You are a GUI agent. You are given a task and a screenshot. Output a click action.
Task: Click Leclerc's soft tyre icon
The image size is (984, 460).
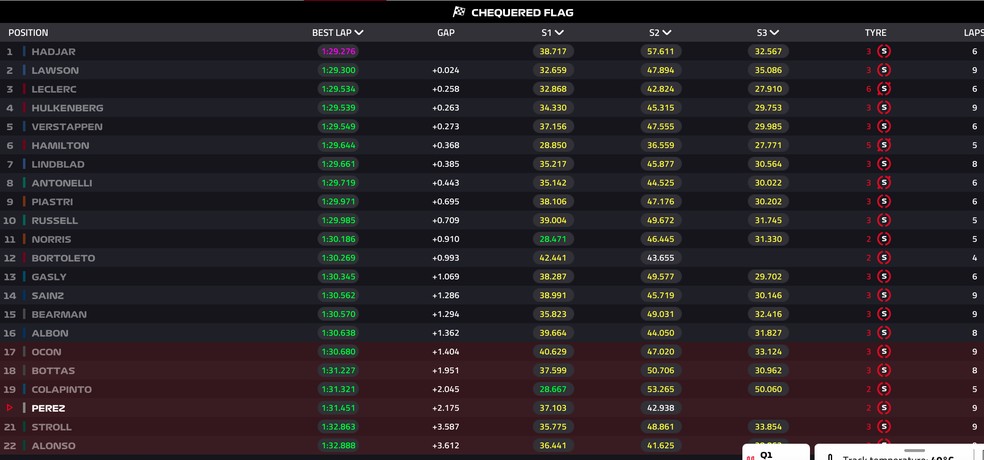[x=884, y=89]
